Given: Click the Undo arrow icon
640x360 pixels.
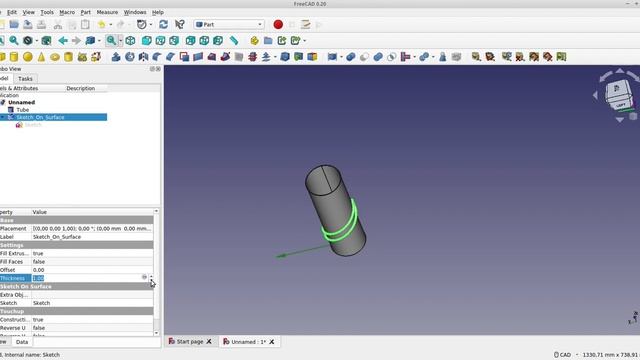Looking at the screenshot, I should tap(102, 24).
